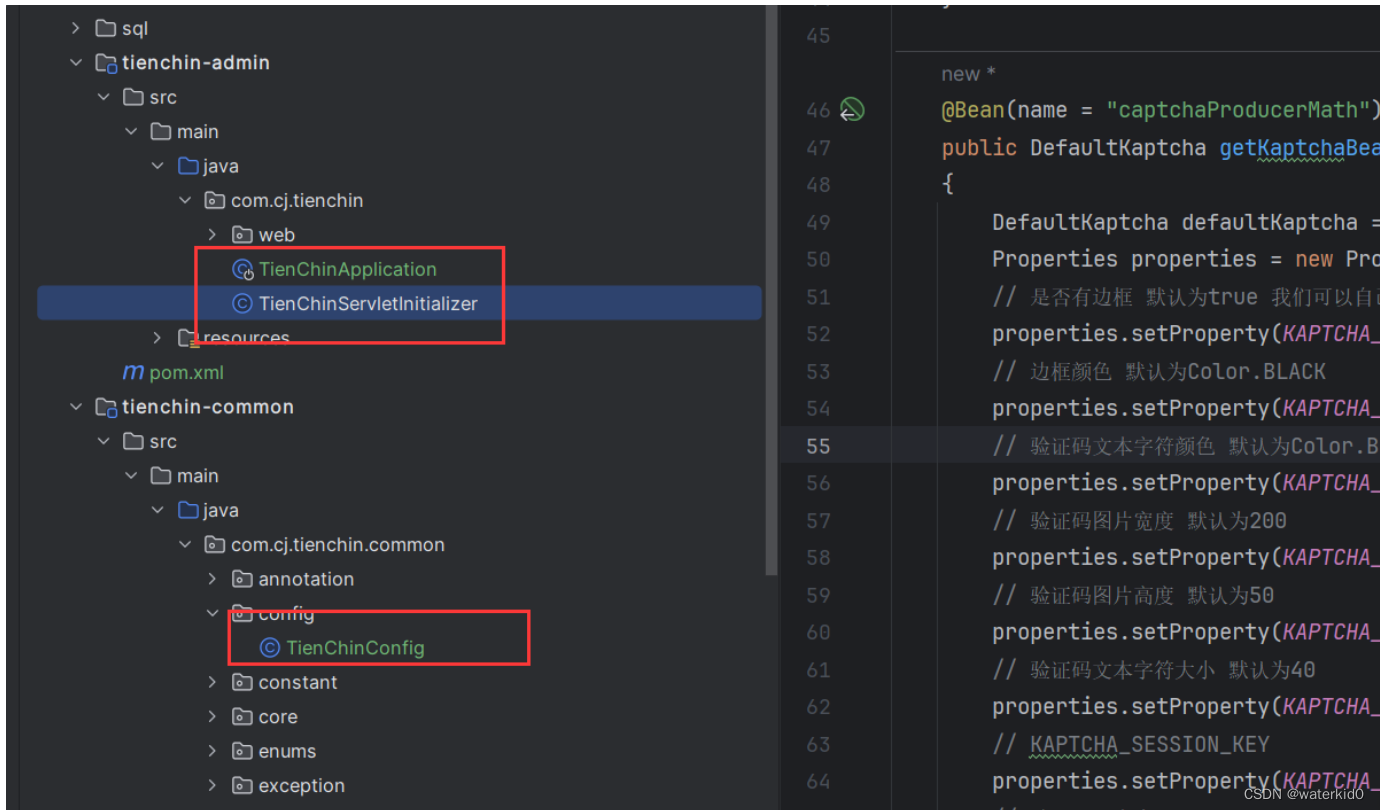Click line number 49 in the gutter

(x=818, y=222)
